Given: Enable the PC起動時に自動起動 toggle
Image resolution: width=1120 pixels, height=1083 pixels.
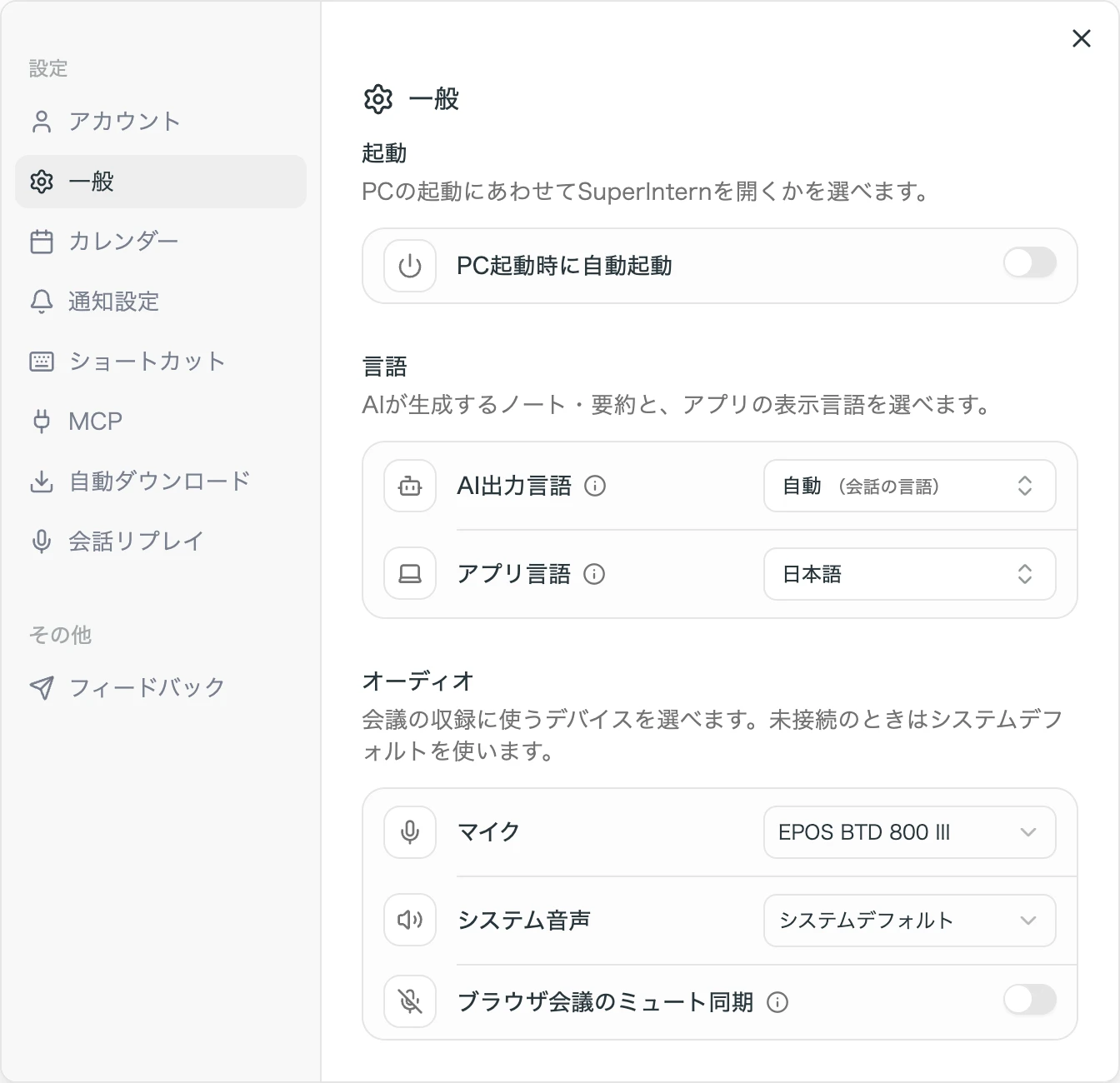Looking at the screenshot, I should click(x=1030, y=263).
